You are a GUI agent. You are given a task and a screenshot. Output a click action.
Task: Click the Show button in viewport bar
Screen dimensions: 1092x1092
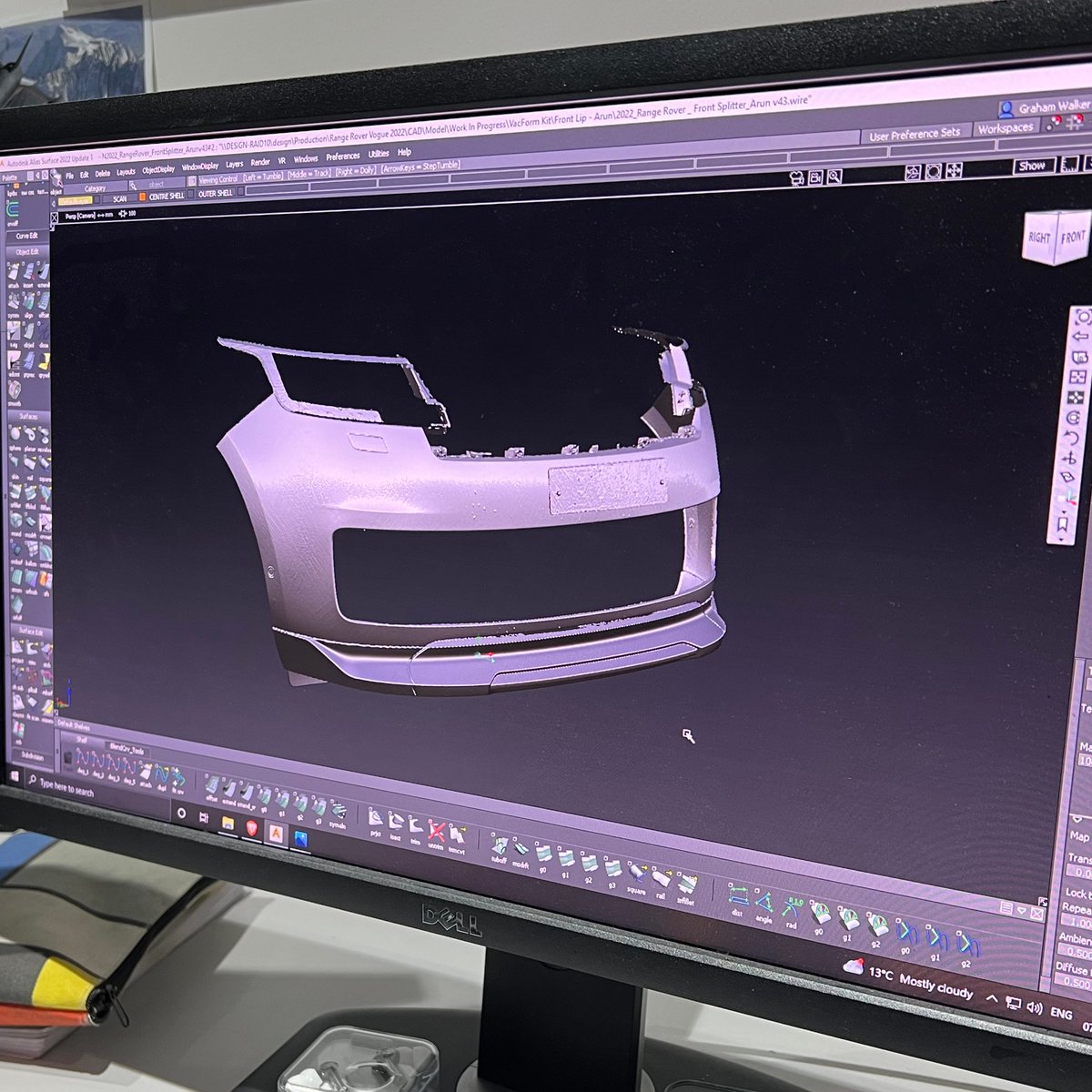[1034, 167]
